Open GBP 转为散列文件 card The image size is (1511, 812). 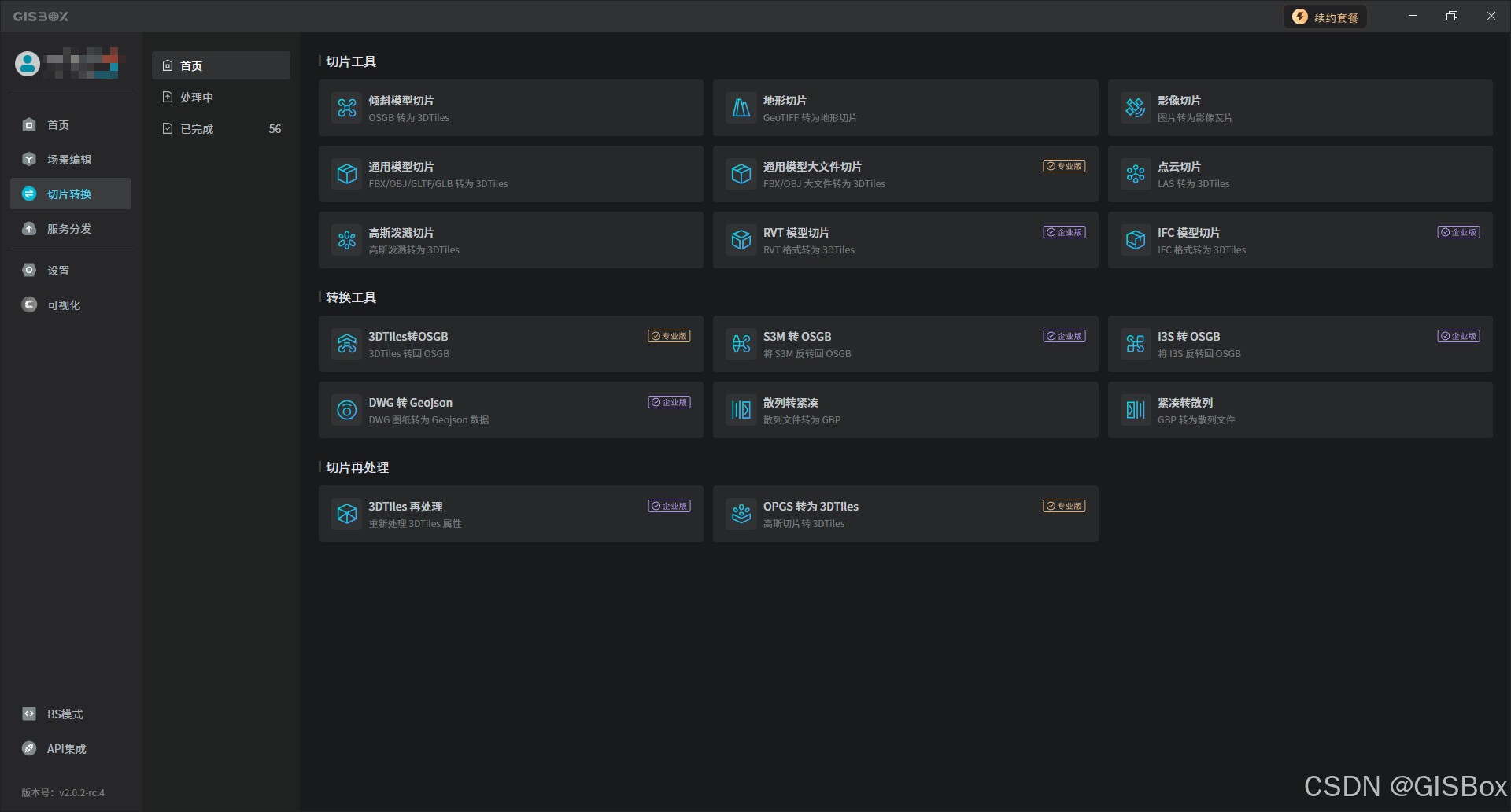click(x=1300, y=410)
